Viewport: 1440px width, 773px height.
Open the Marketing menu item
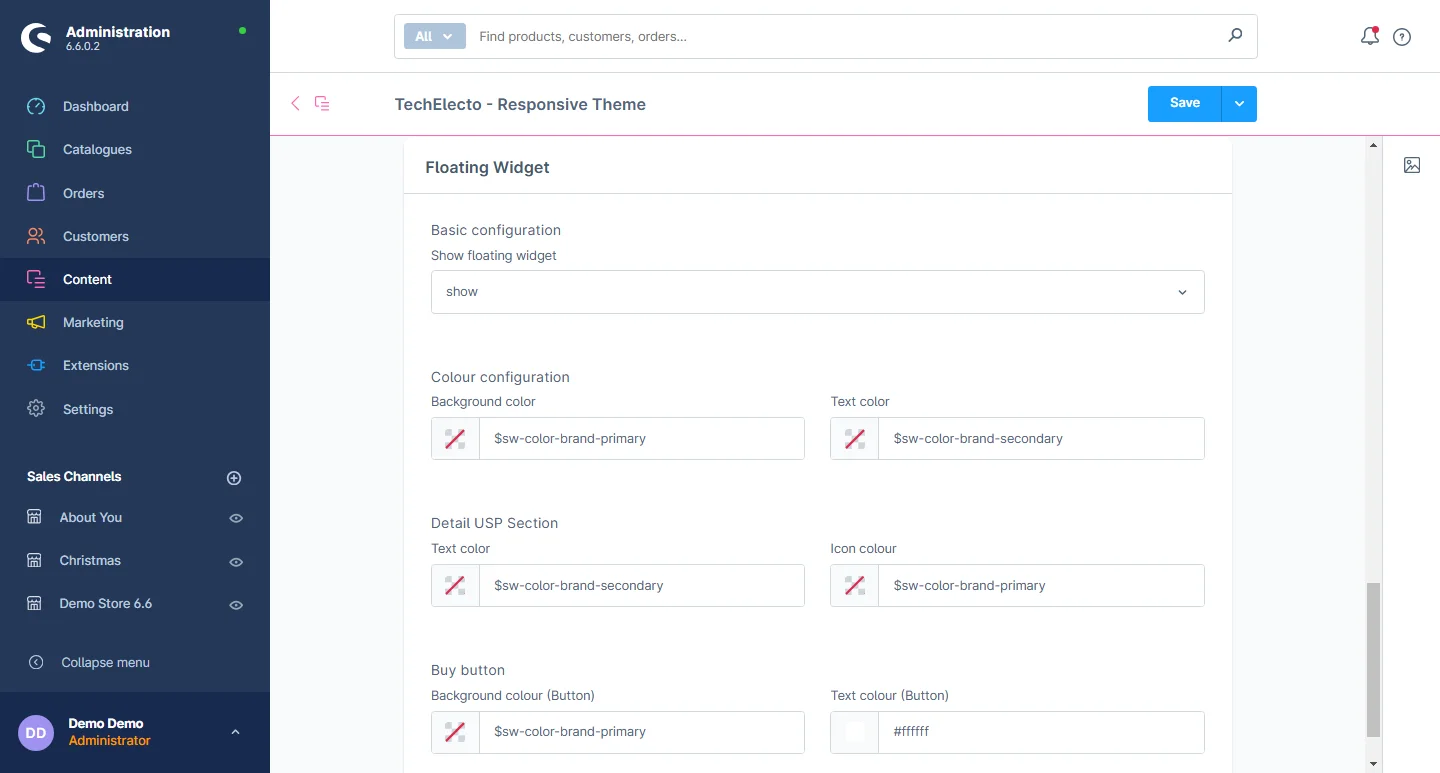coord(93,322)
